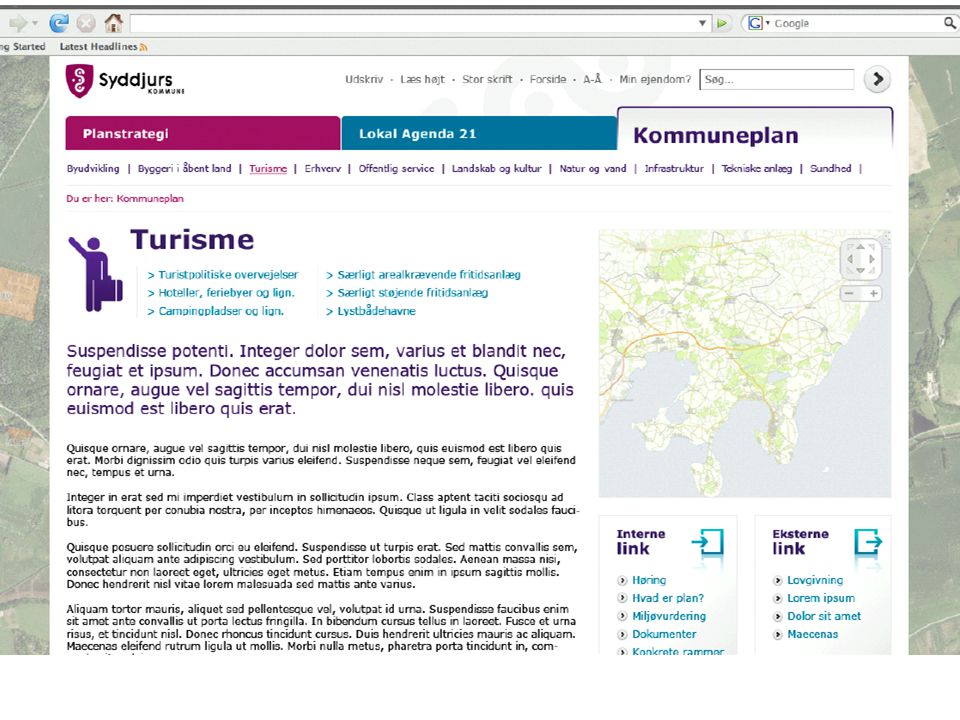This screenshot has height=720, width=960.
Task: Click the Interne link arrow icon
Action: (x=708, y=542)
